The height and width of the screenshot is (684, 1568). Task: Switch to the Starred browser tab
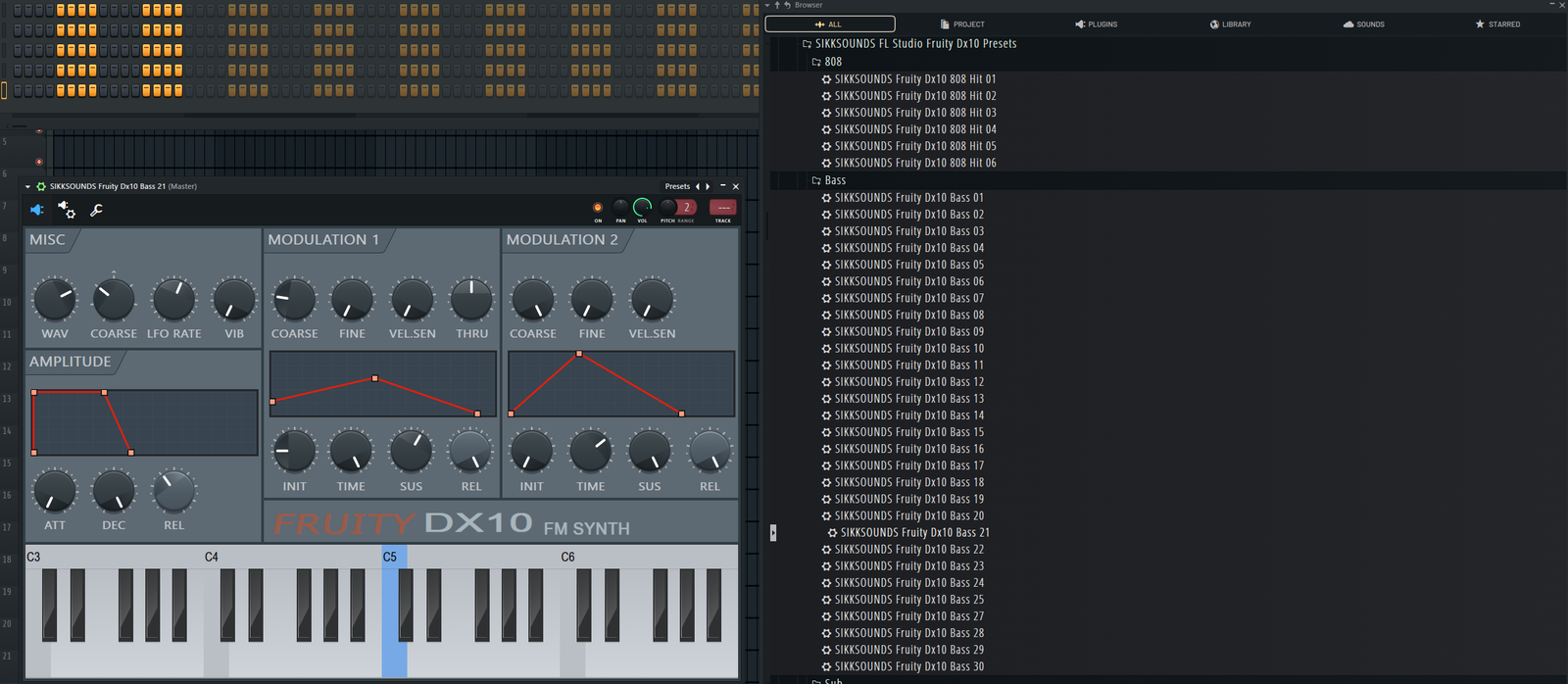(x=1497, y=24)
